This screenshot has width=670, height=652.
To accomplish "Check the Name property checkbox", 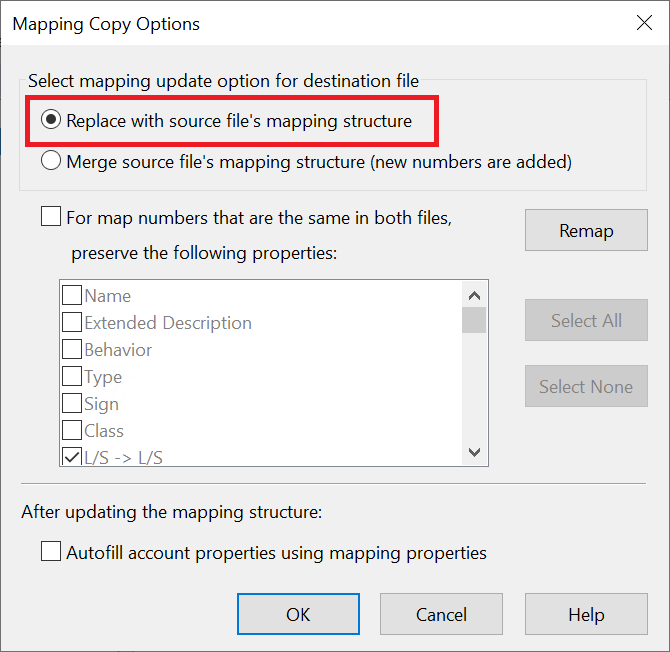I will (72, 295).
